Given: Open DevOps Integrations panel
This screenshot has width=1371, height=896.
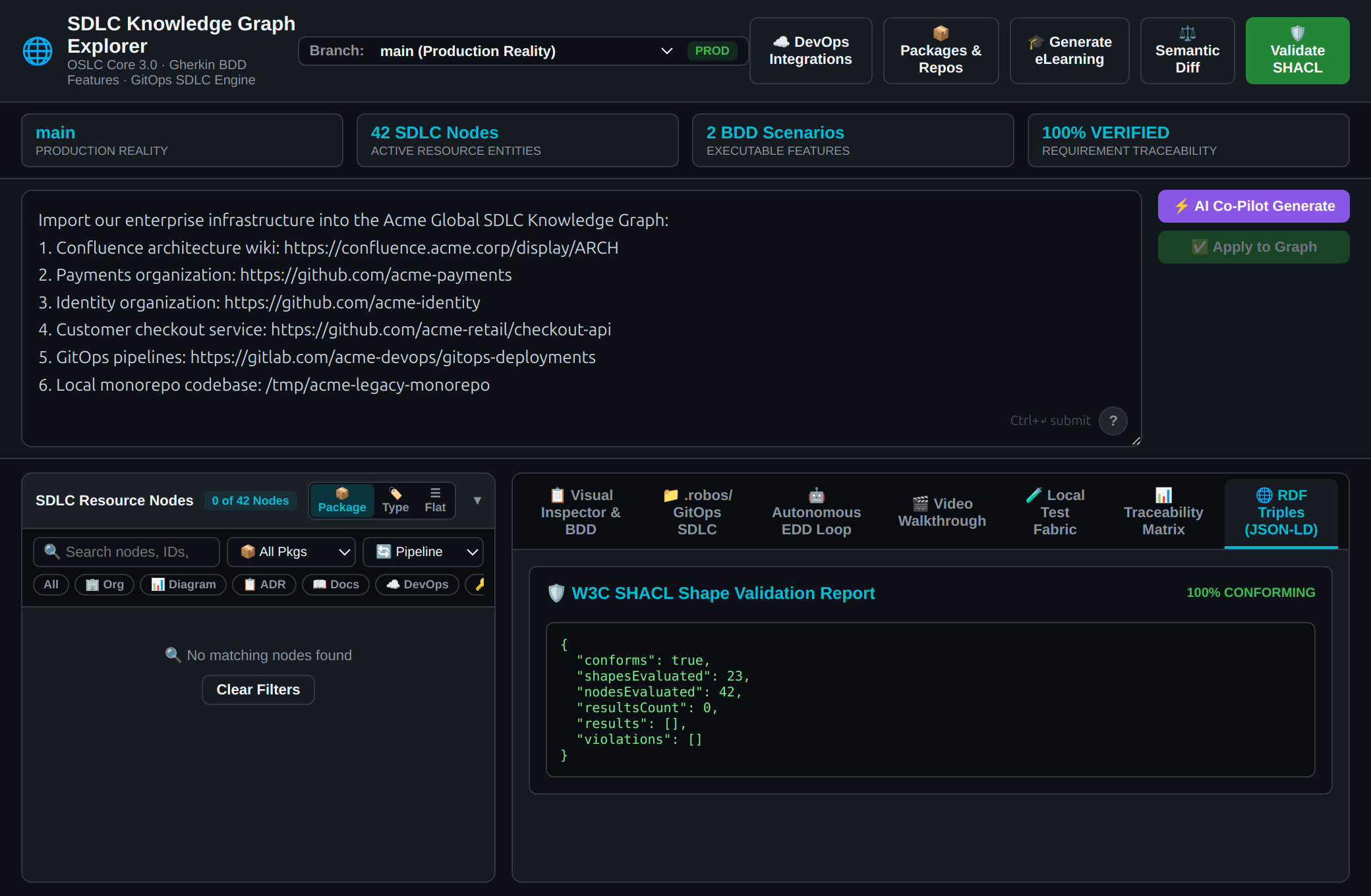Looking at the screenshot, I should pyautogui.click(x=811, y=51).
